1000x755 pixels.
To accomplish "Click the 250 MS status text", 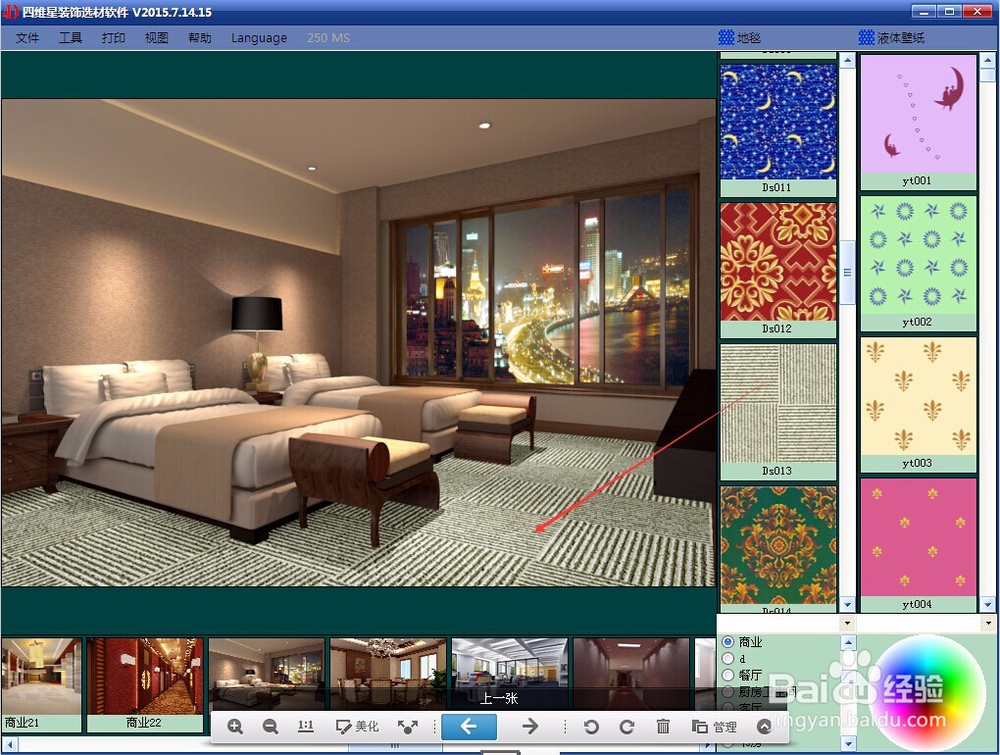I will [x=328, y=38].
